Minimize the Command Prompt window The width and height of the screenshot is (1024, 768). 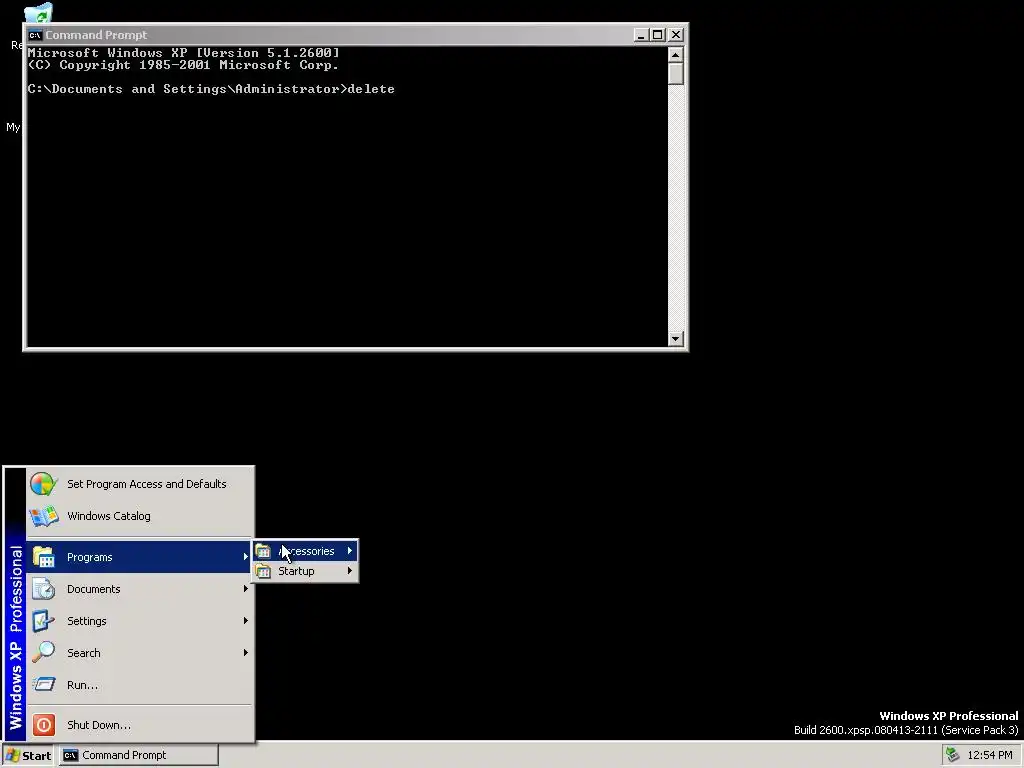tap(641, 35)
